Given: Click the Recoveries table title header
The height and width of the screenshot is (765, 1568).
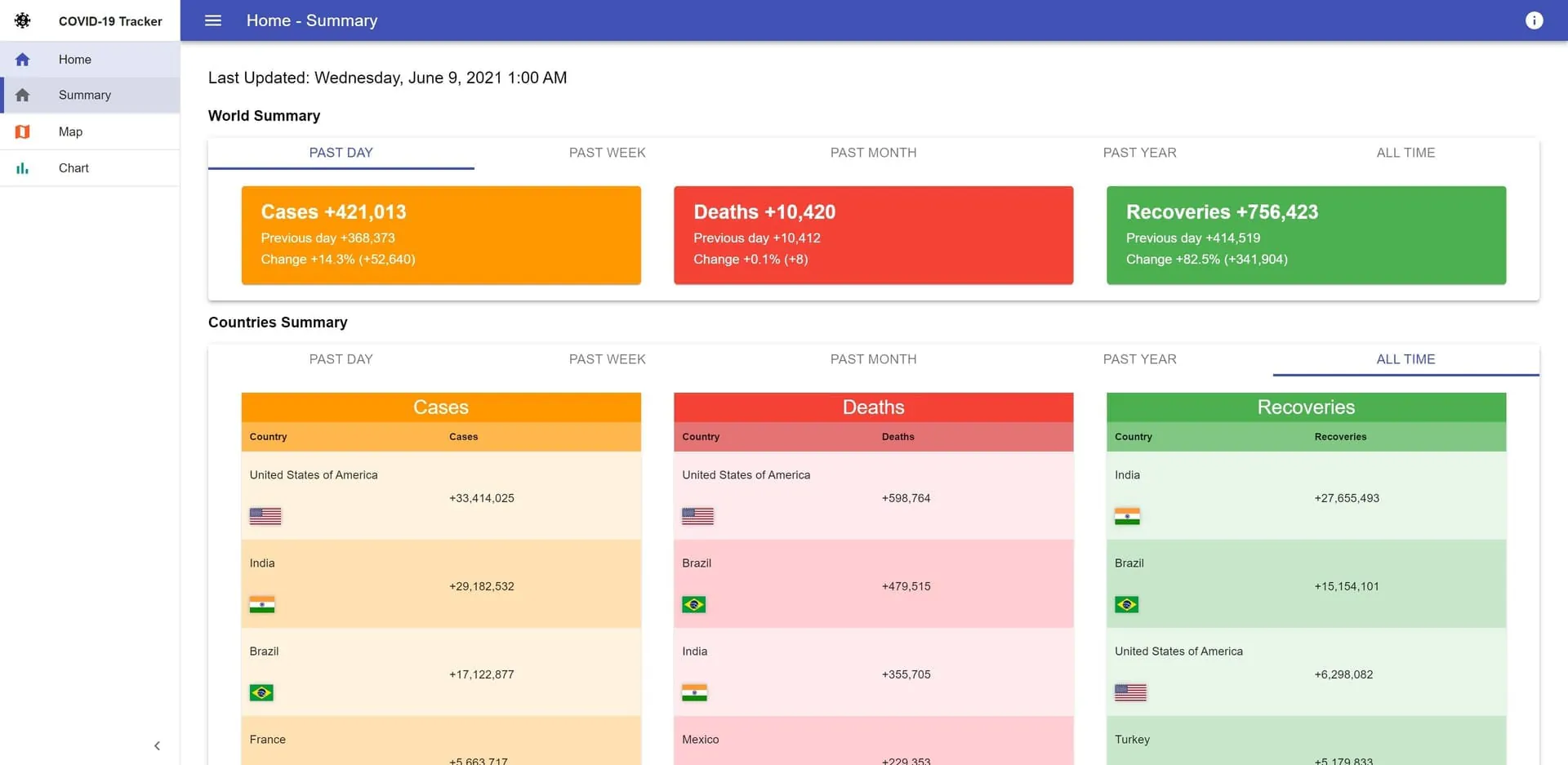Looking at the screenshot, I should (1307, 407).
